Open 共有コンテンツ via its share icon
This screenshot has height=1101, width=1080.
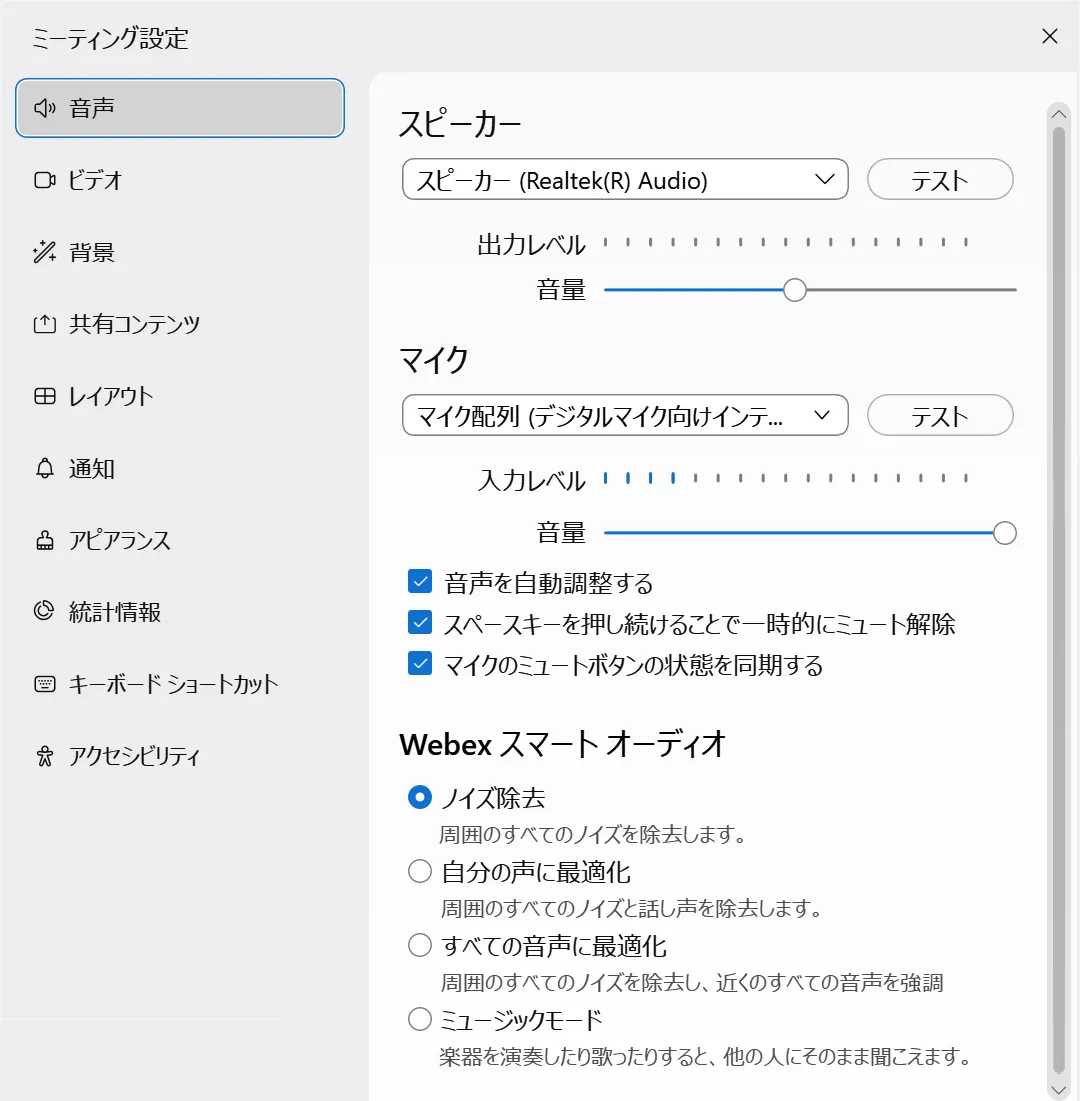tap(44, 325)
